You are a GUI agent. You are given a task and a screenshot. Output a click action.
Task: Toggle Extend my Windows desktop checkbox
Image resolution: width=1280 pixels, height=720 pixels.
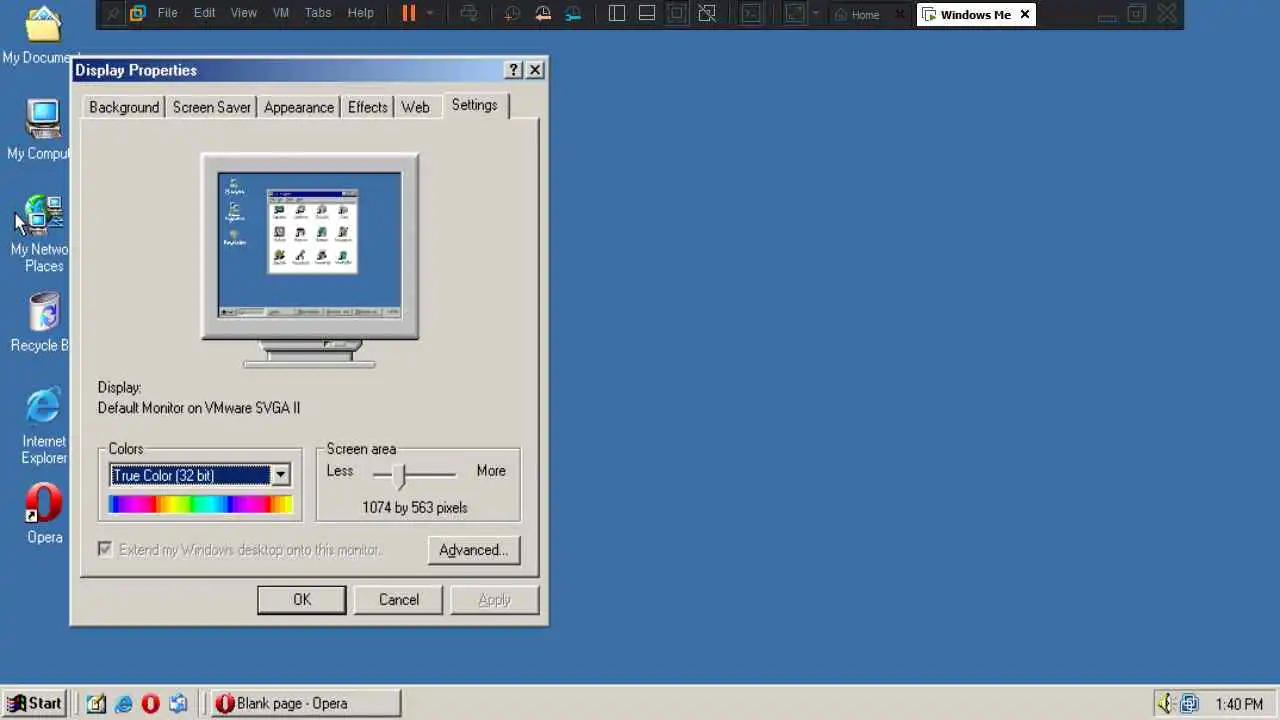pos(105,550)
